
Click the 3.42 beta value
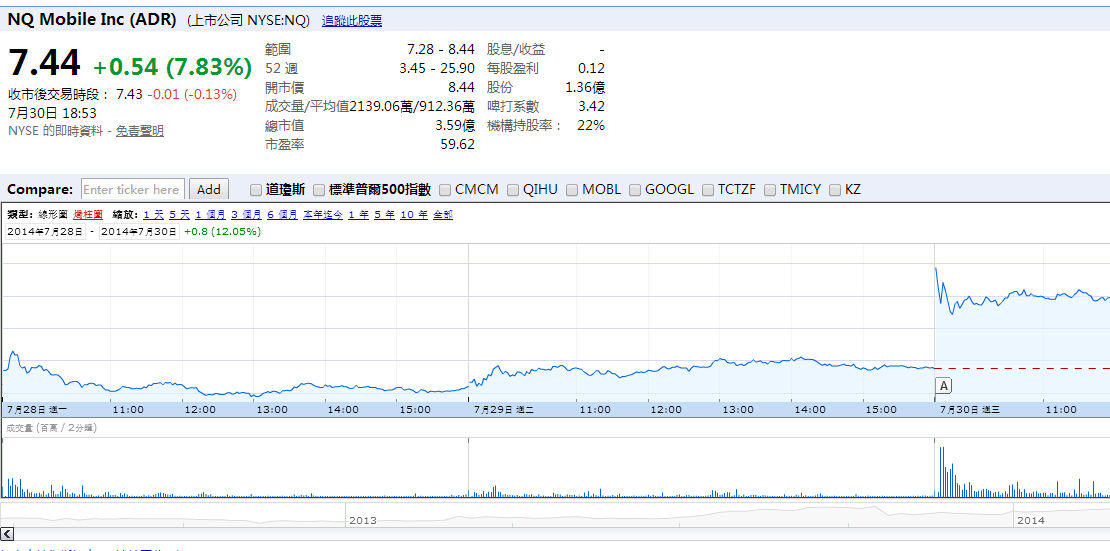[x=591, y=106]
